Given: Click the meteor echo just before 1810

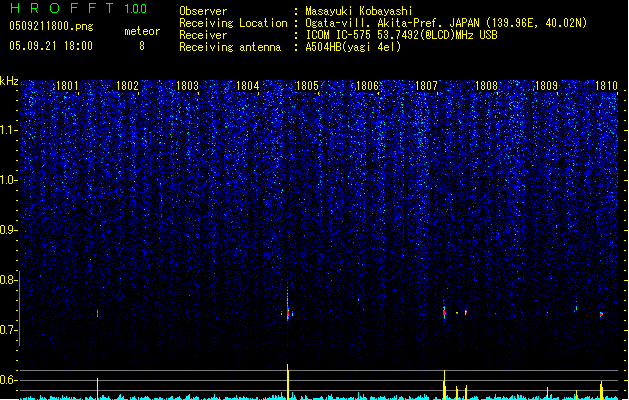Looking at the screenshot, I should [x=601, y=315].
